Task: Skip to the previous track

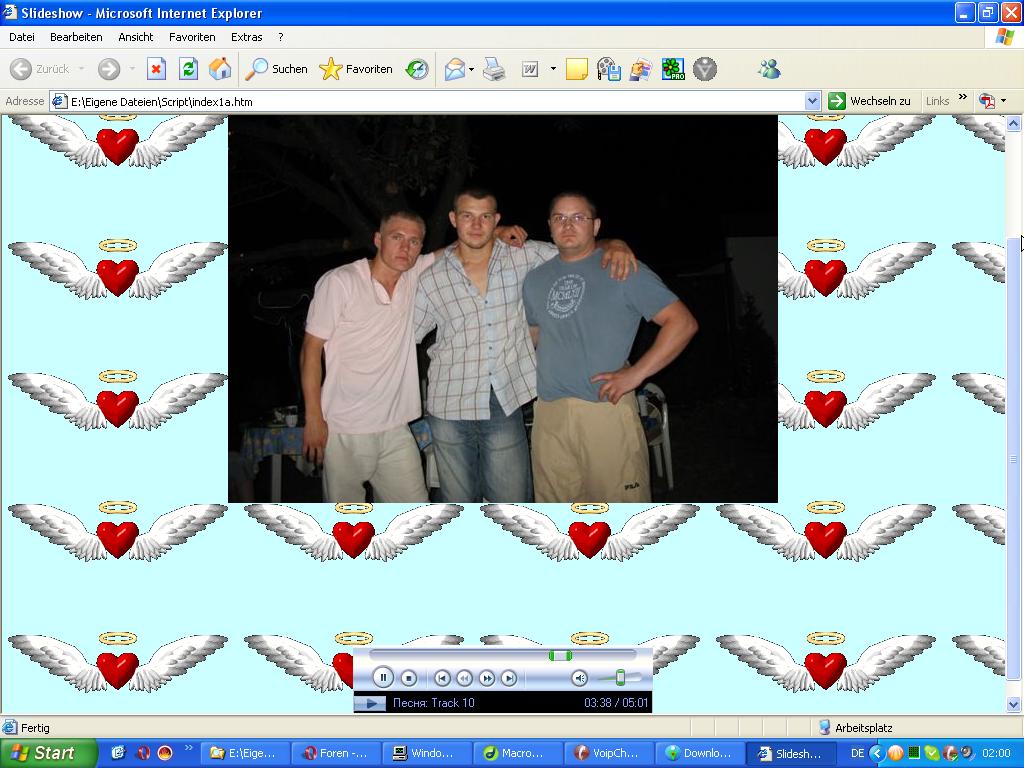Action: click(x=442, y=679)
